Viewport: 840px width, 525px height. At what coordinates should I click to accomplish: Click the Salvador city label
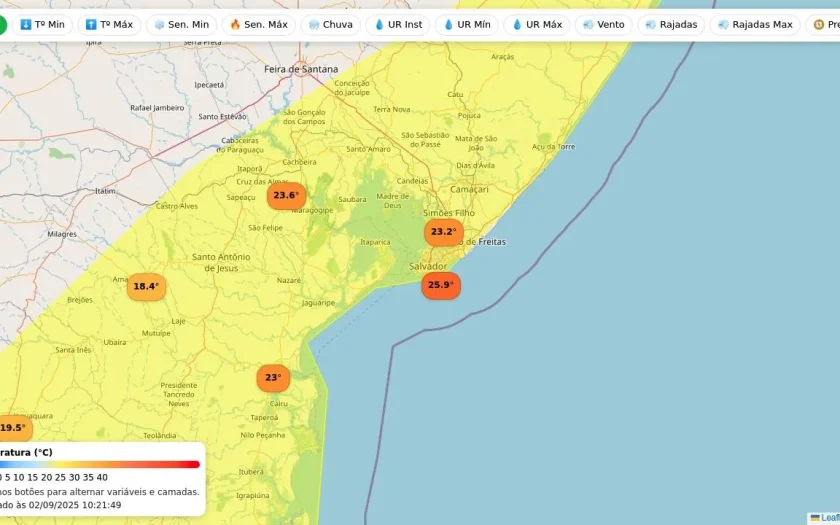coord(428,266)
